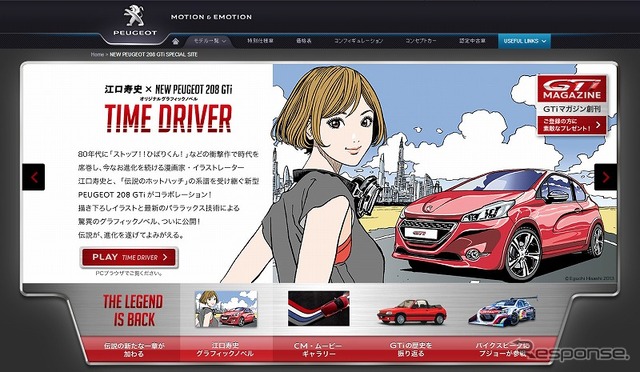Go to next slide with right arrow
This screenshot has height=372, width=640.
[x=605, y=177]
